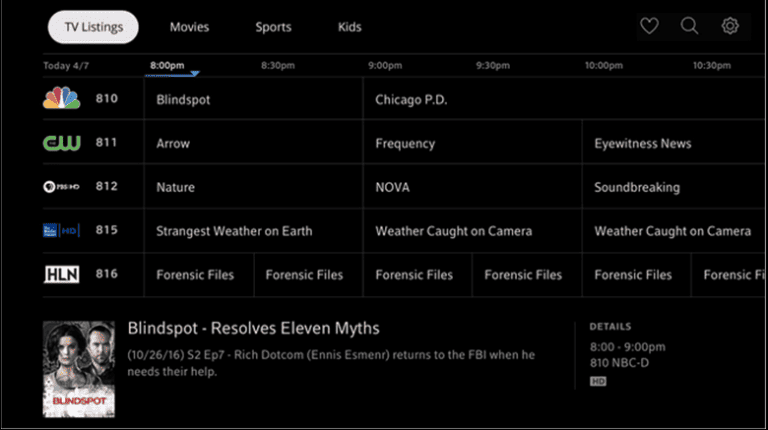Select the PBS HD channel logo

coord(62,187)
